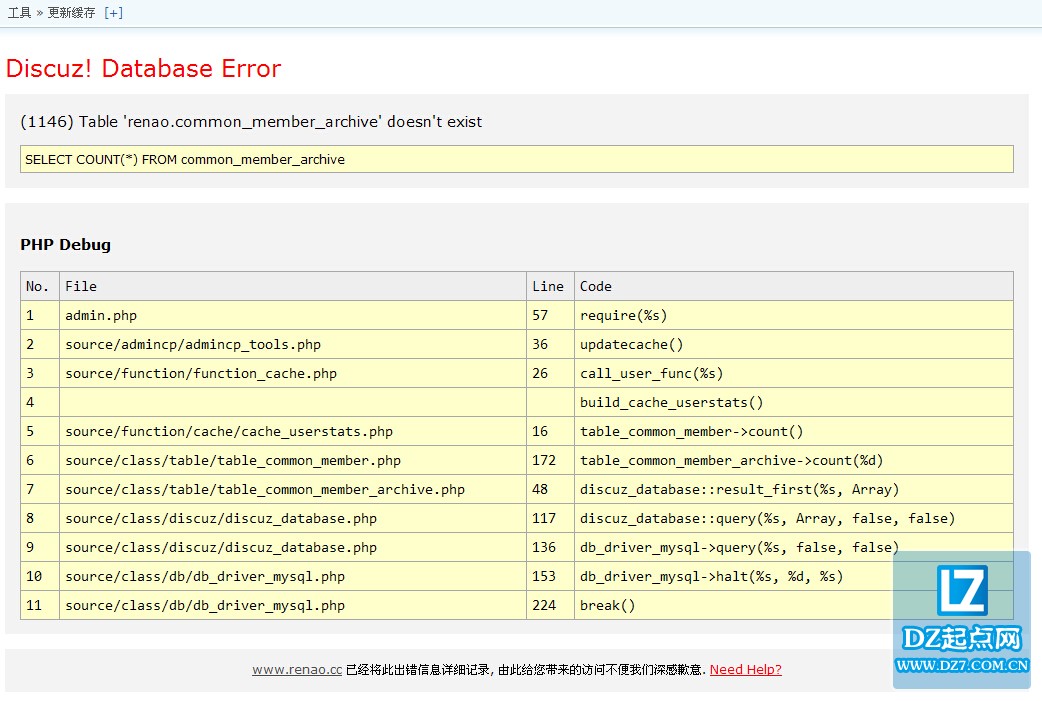This screenshot has width=1042, height=701.
Task: Click line number 224 cell
Action: point(550,605)
